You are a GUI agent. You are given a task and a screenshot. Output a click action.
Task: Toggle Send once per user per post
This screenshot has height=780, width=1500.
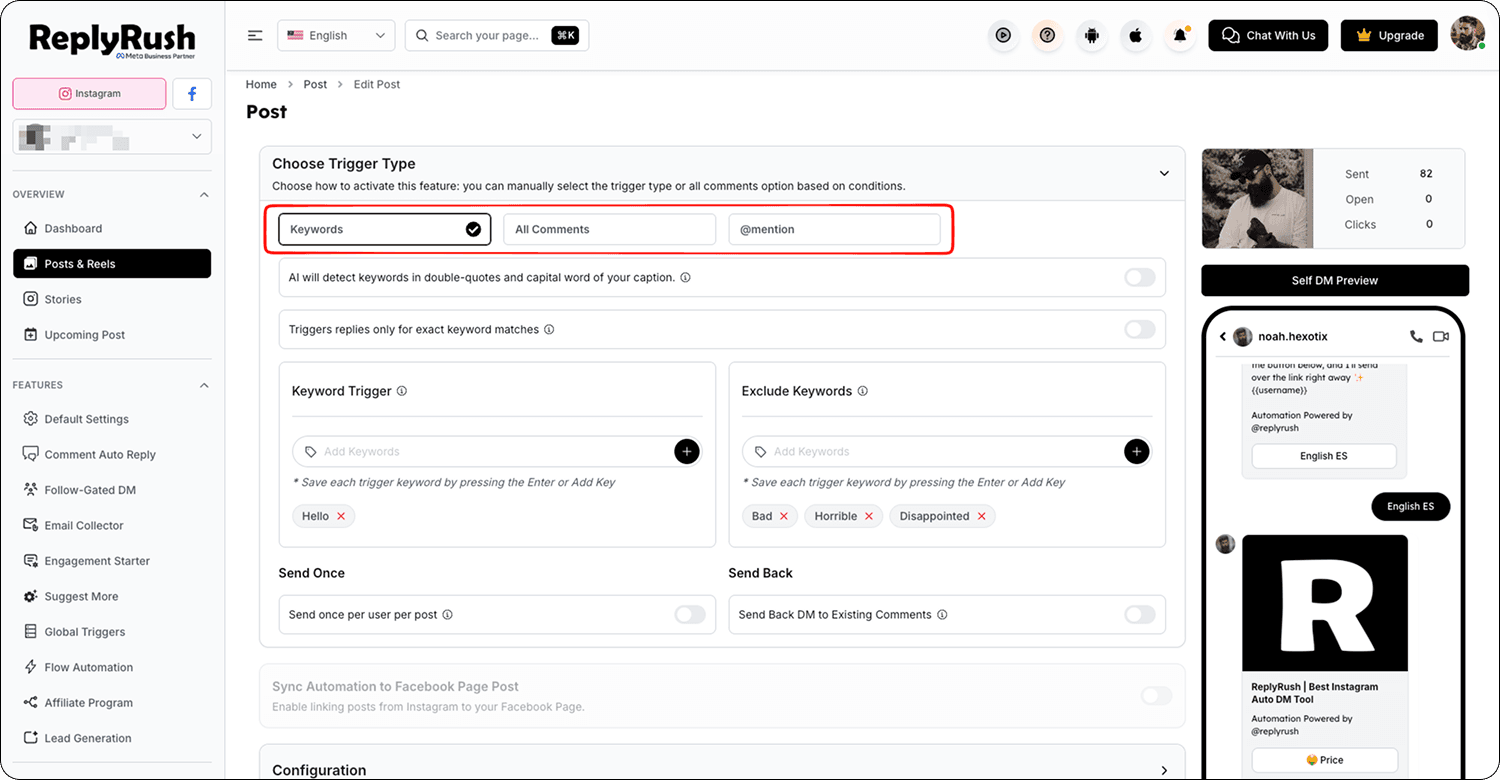point(689,615)
